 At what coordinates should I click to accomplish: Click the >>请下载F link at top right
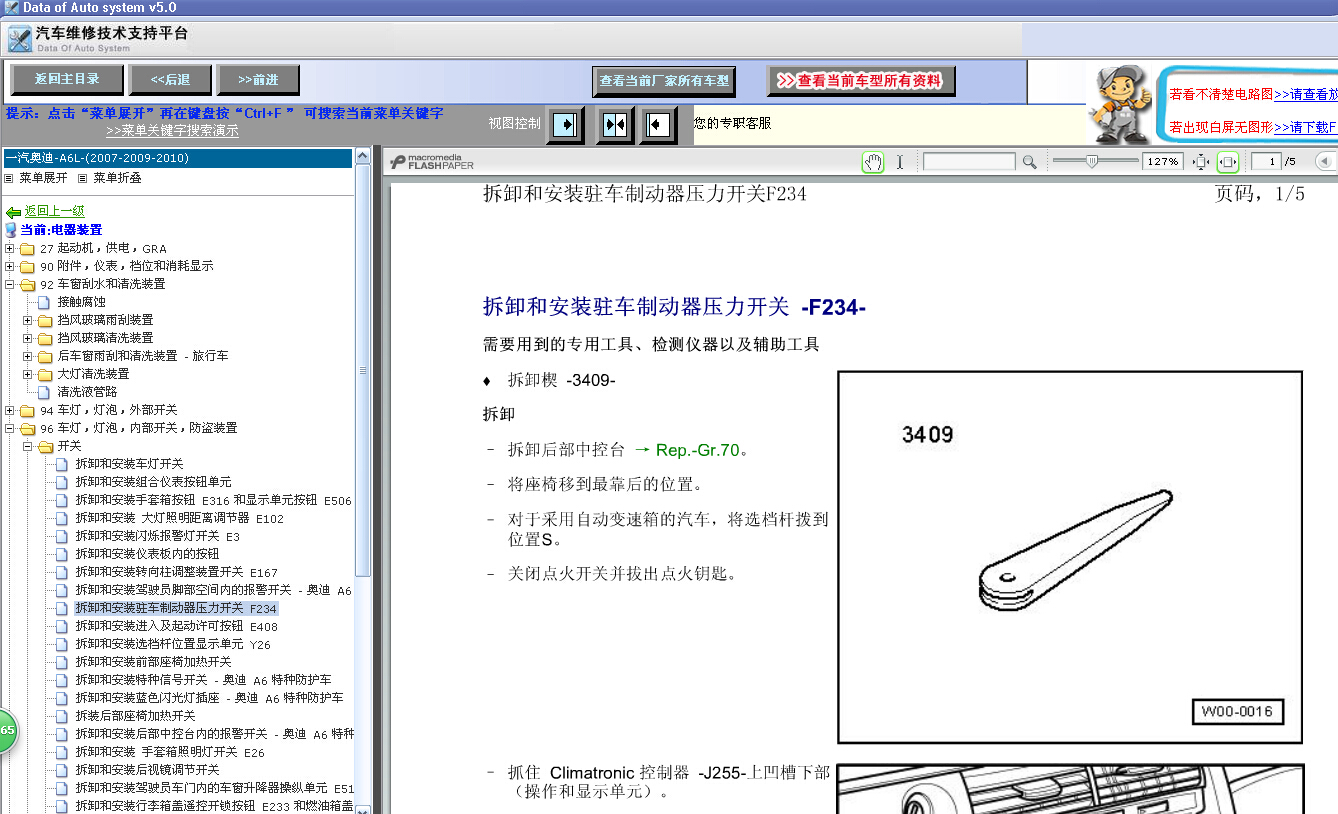pos(1305,128)
